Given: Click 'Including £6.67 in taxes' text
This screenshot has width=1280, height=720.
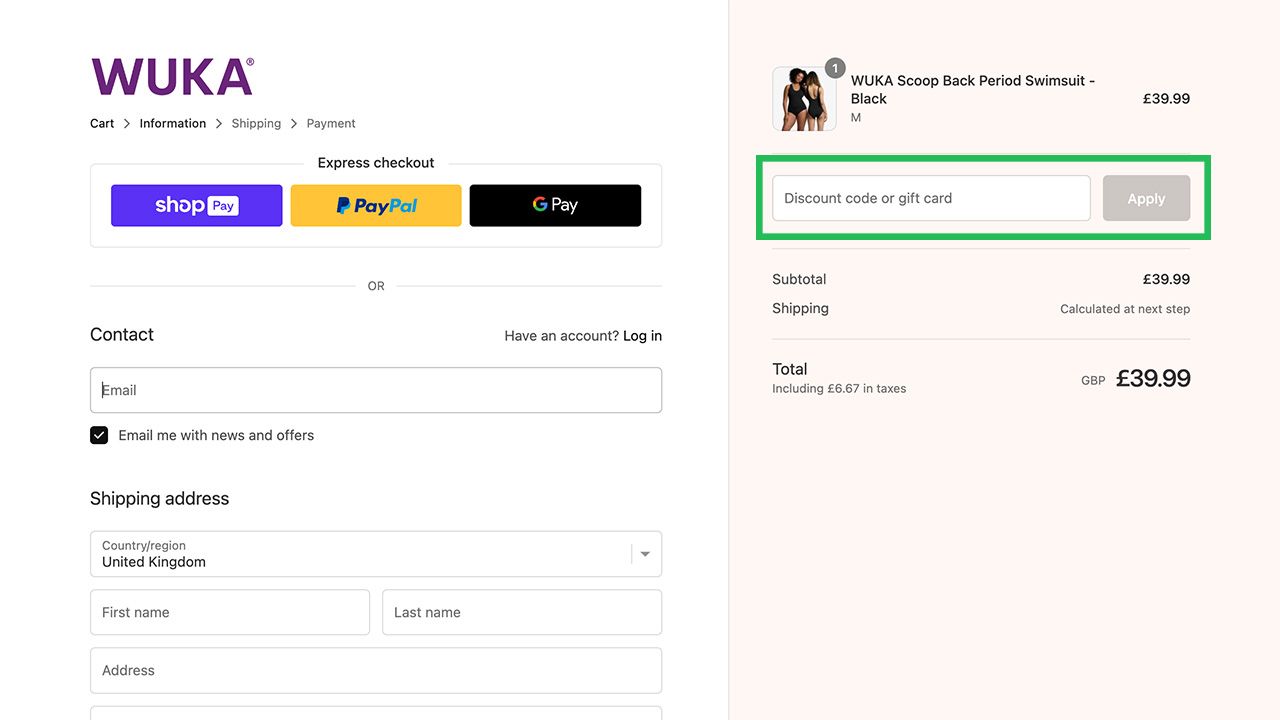Looking at the screenshot, I should coord(839,389).
